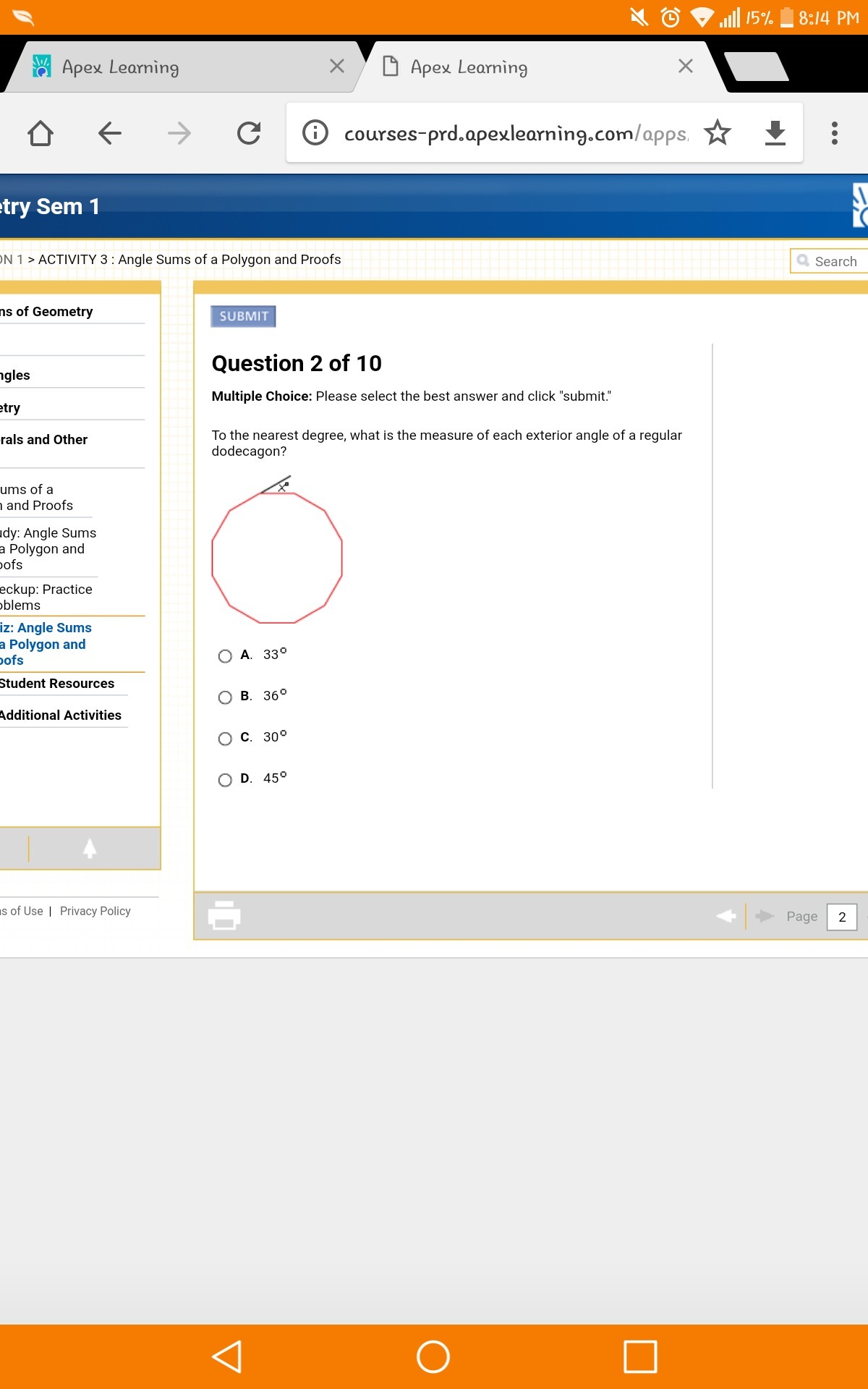This screenshot has height=1389, width=868.
Task: Open the Checkup: Practice Problems item
Action: pyautogui.click(x=46, y=598)
